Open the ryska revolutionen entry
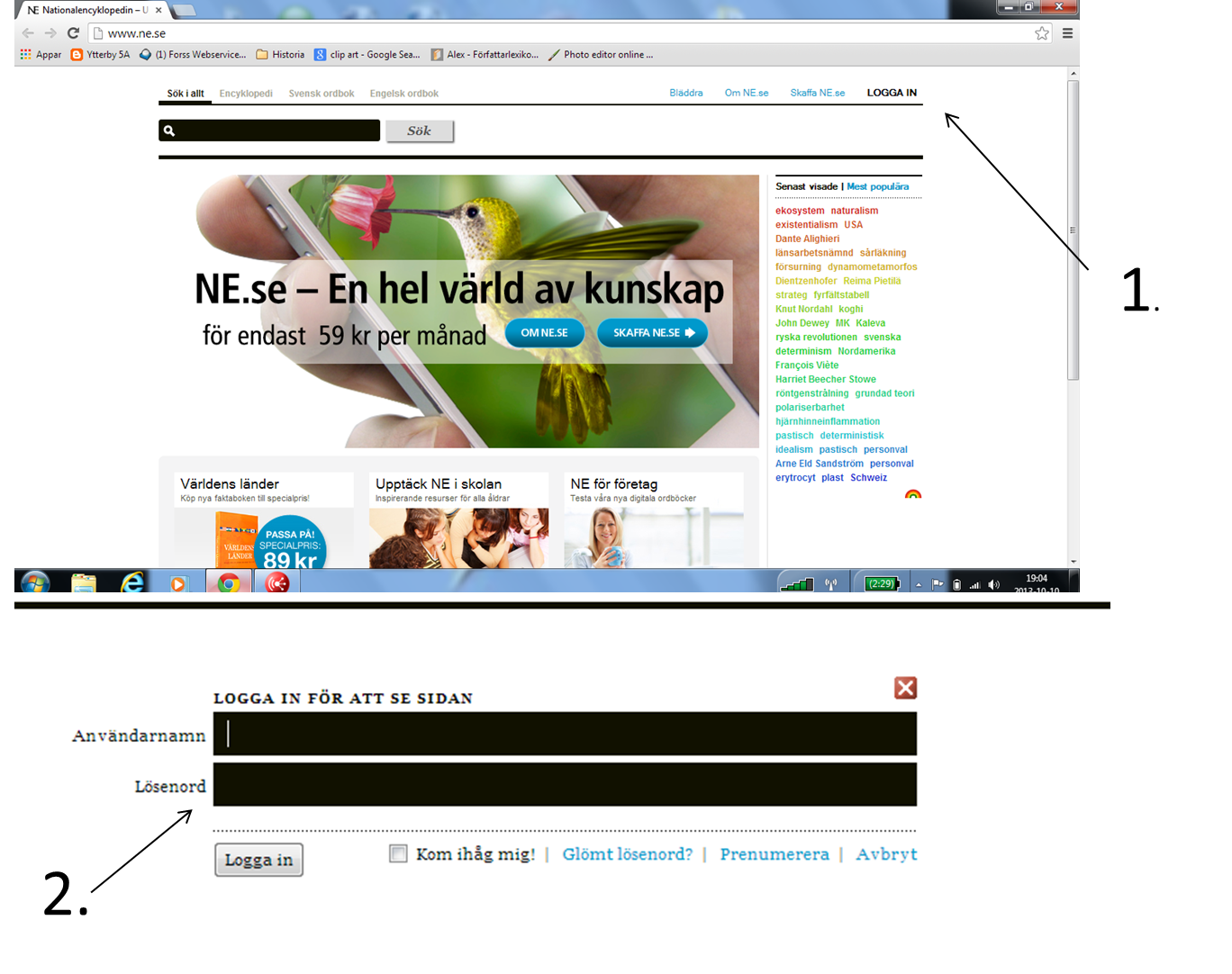 pos(817,338)
